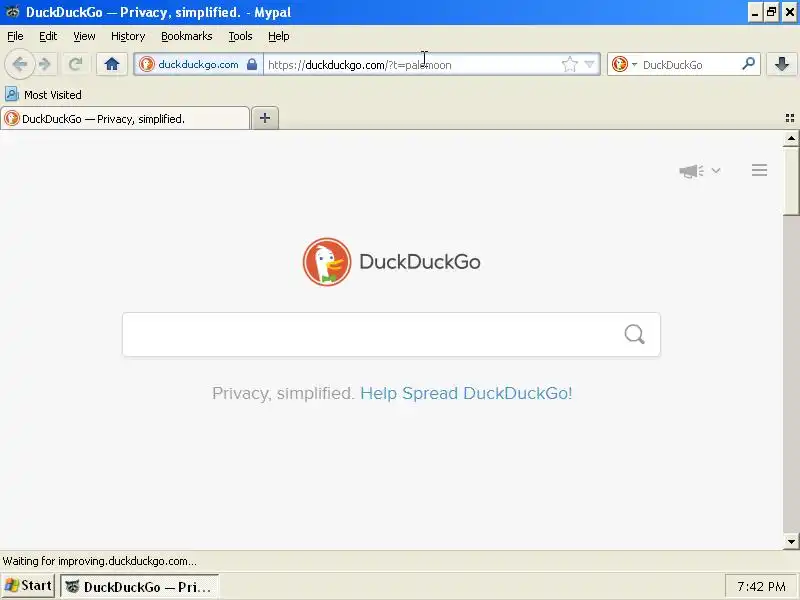Click the duckduckgo.com site identity label
The width and height of the screenshot is (800, 600).
point(198,64)
